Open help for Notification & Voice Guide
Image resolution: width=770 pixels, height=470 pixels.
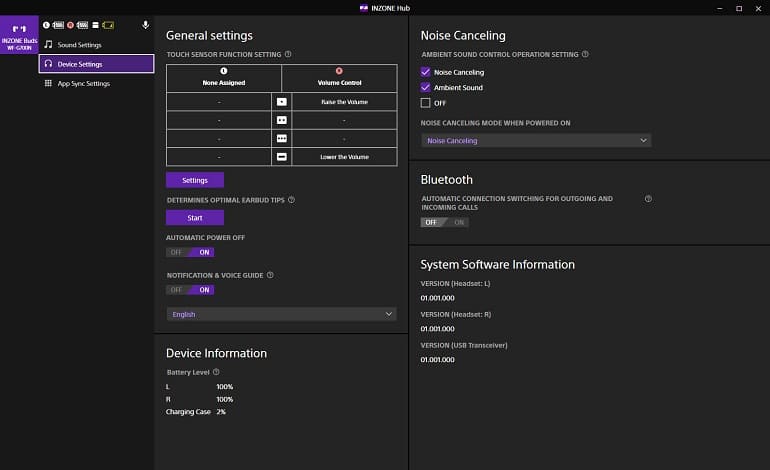pos(270,275)
